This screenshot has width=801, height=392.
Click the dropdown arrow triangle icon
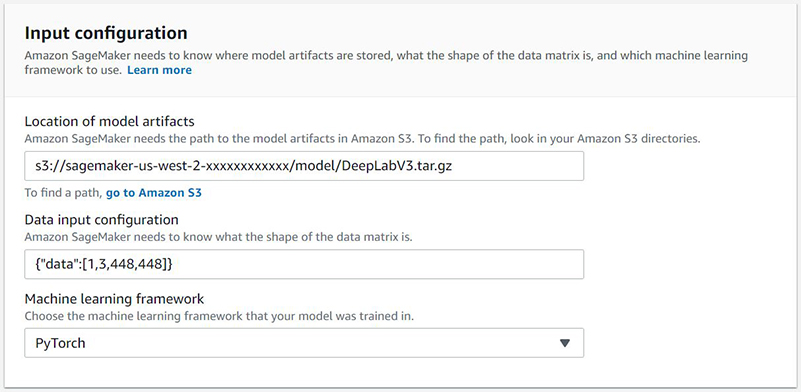(x=564, y=343)
